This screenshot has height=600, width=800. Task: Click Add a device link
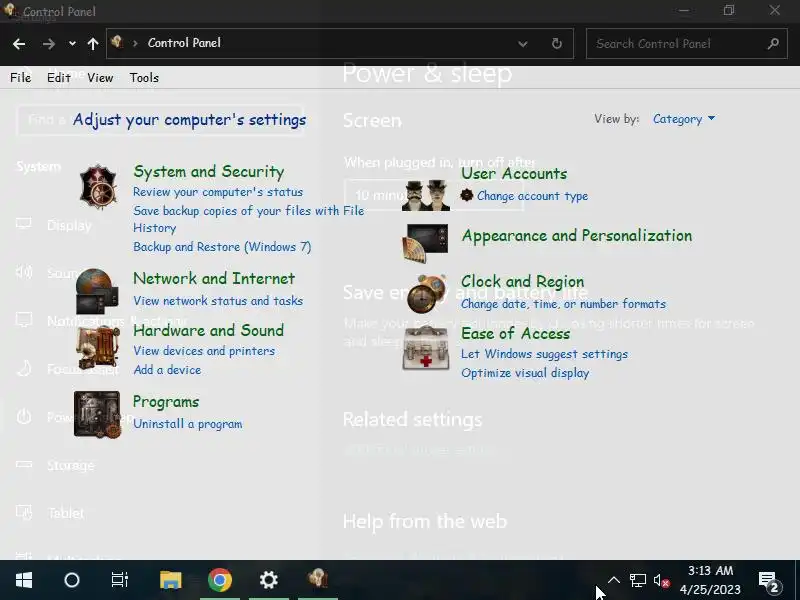click(167, 370)
